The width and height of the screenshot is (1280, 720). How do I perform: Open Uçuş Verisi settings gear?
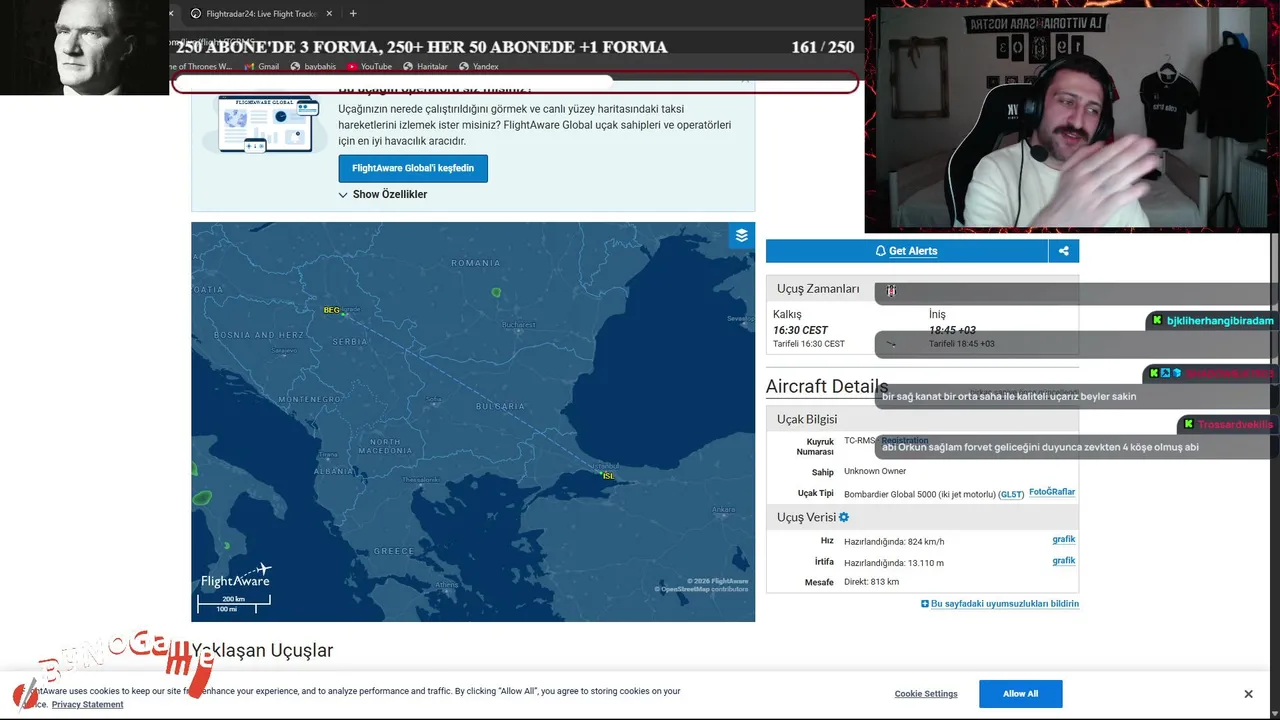pyautogui.click(x=844, y=517)
